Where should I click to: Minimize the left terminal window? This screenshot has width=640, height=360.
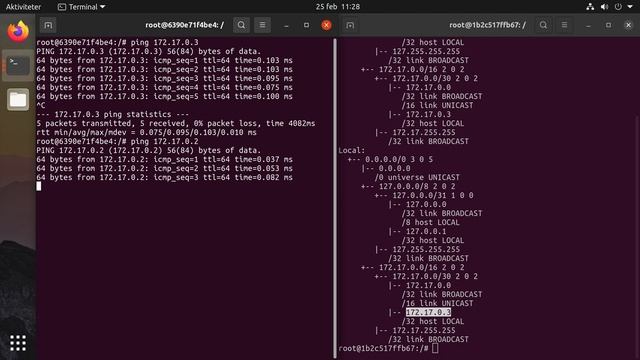click(286, 25)
